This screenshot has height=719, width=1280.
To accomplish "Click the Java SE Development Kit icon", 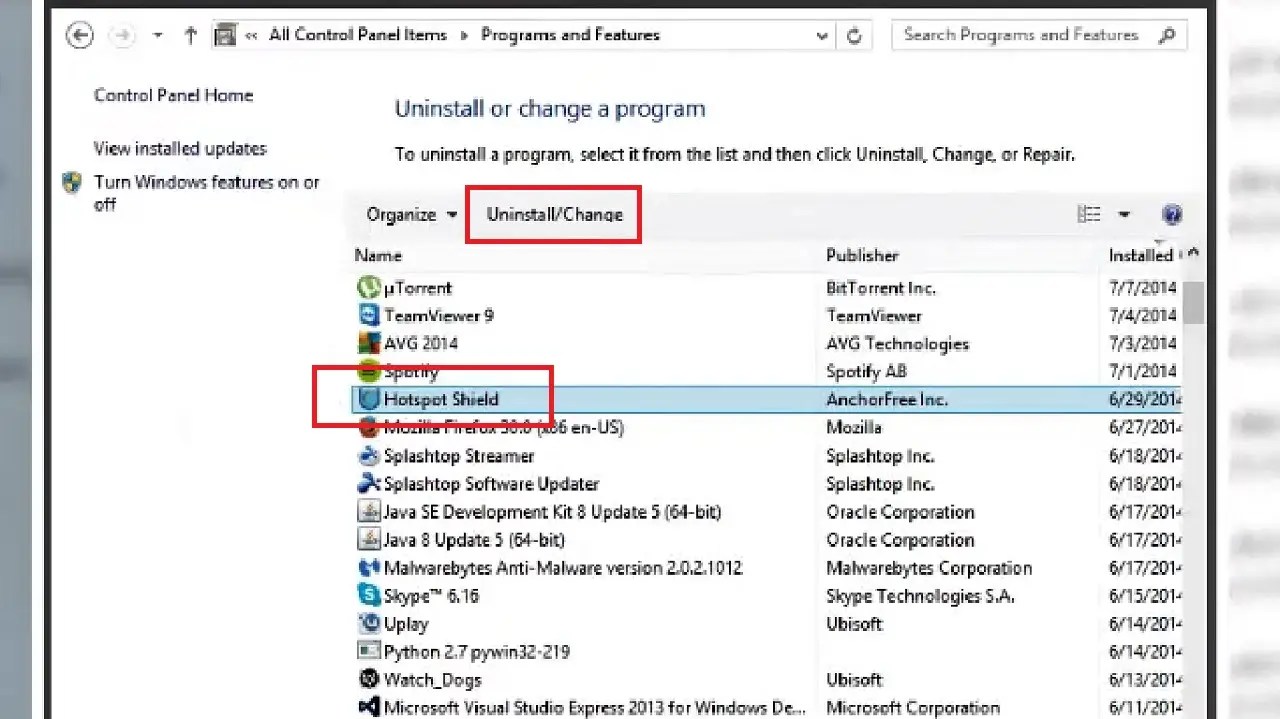I will pyautogui.click(x=368, y=512).
